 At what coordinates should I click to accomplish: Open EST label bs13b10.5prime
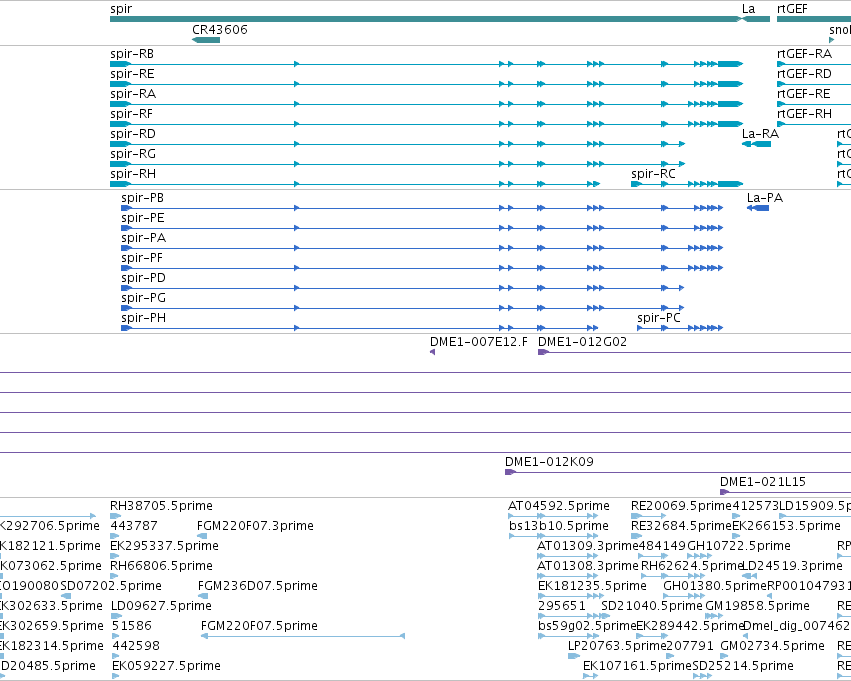558,526
